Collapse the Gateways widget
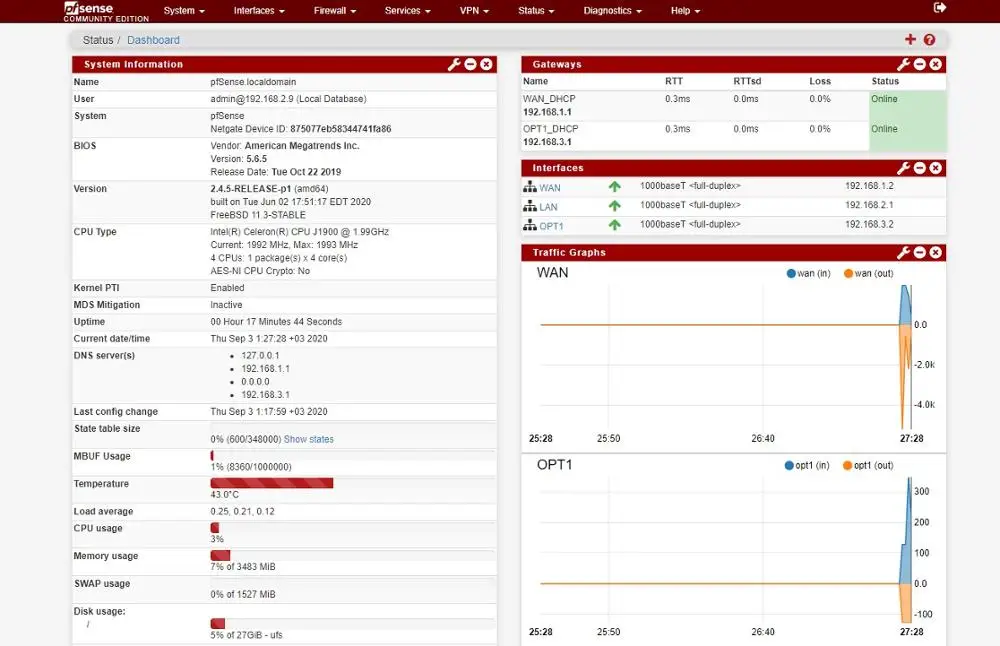Viewport: 1000px width, 646px height. pos(920,64)
